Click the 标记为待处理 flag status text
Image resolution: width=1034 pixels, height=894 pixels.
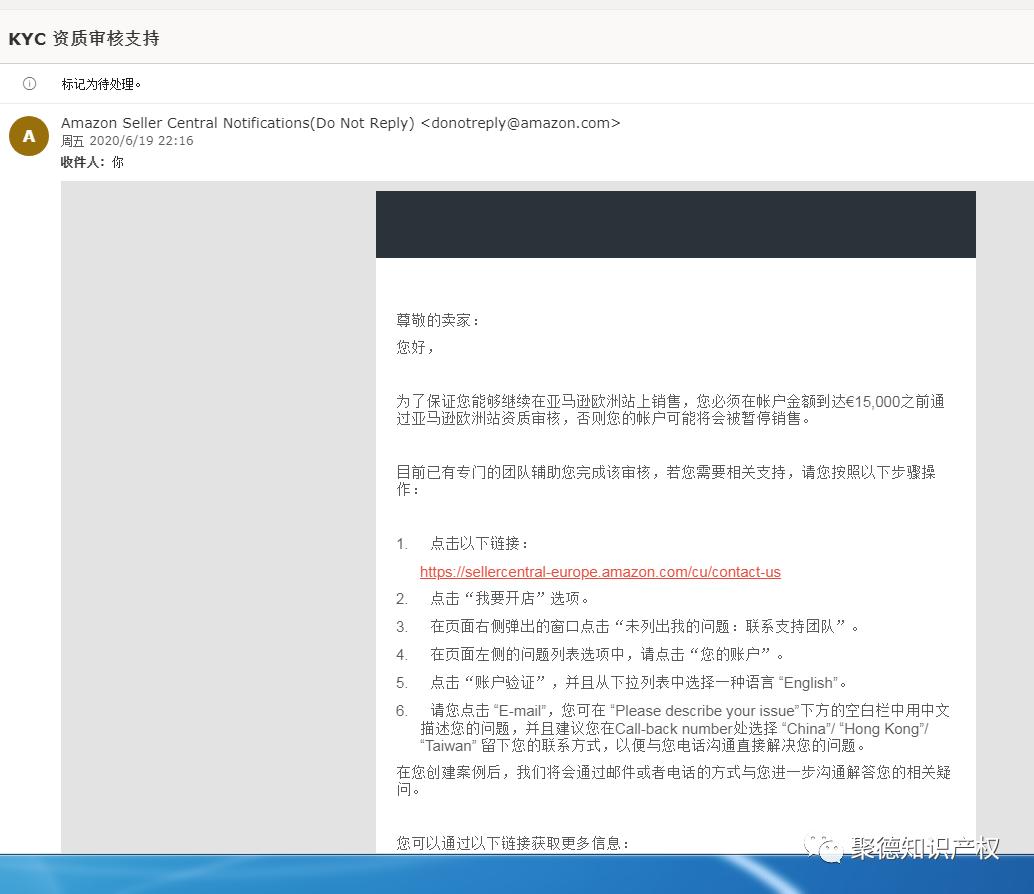click(100, 85)
